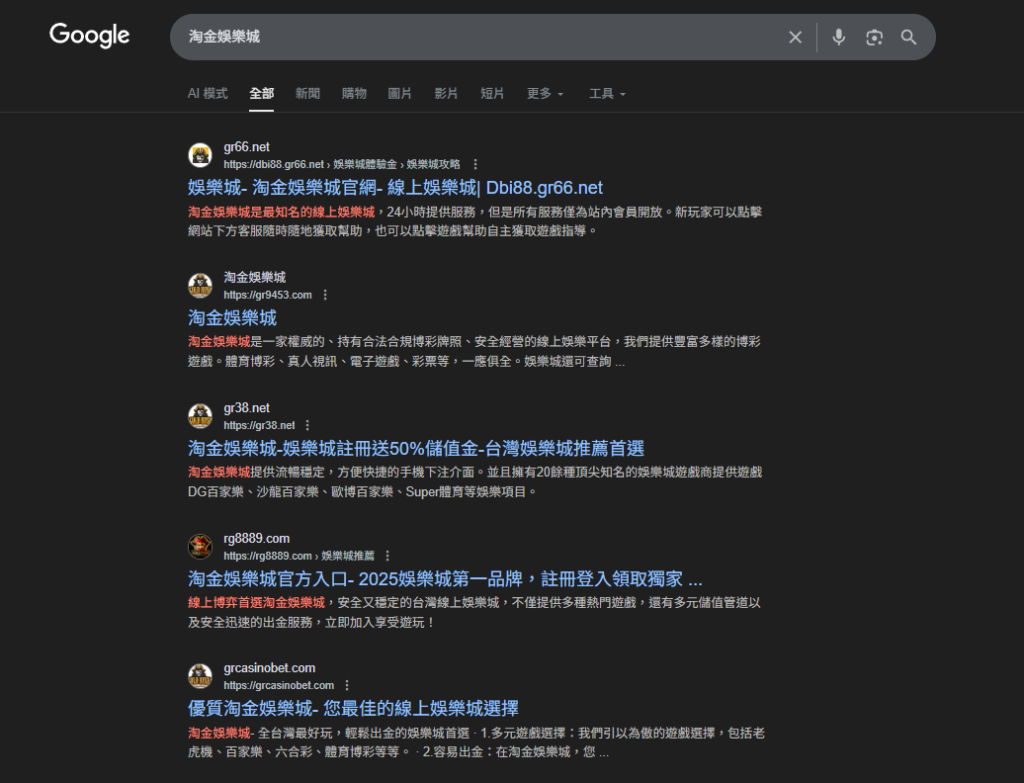Switch to AI 模式 tab

(207, 93)
